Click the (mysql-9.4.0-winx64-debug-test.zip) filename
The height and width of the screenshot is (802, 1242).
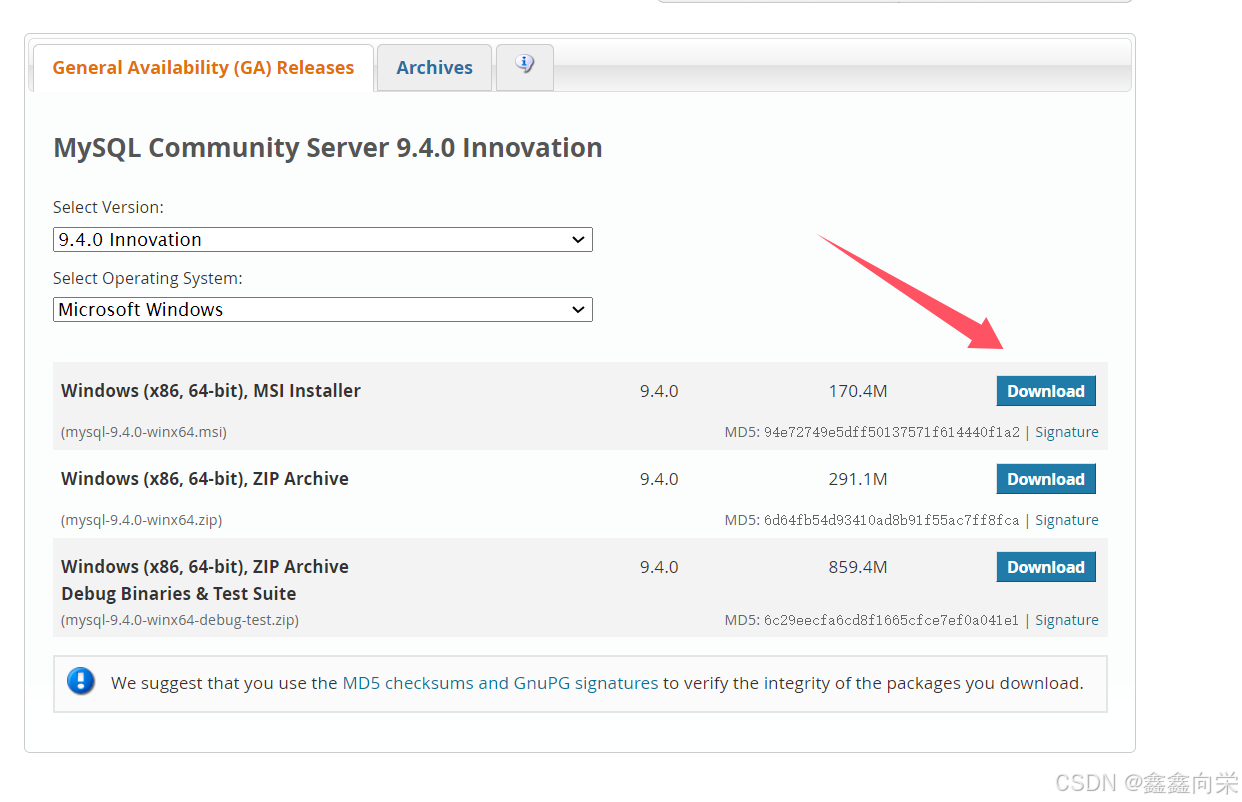(180, 620)
